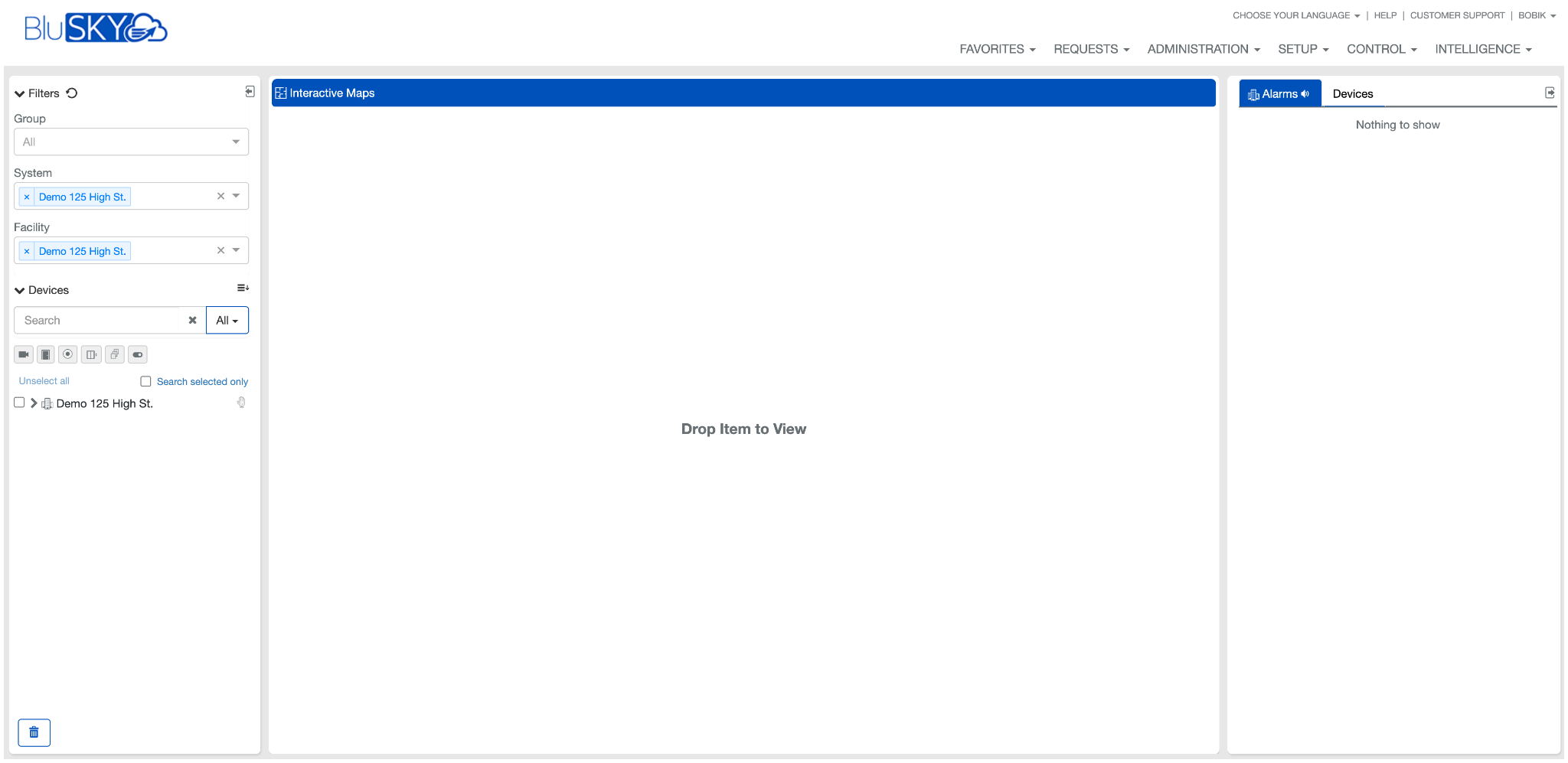Image resolution: width=1568 pixels, height=763 pixels.
Task: Collapse the left filters panel
Action: pyautogui.click(x=250, y=92)
